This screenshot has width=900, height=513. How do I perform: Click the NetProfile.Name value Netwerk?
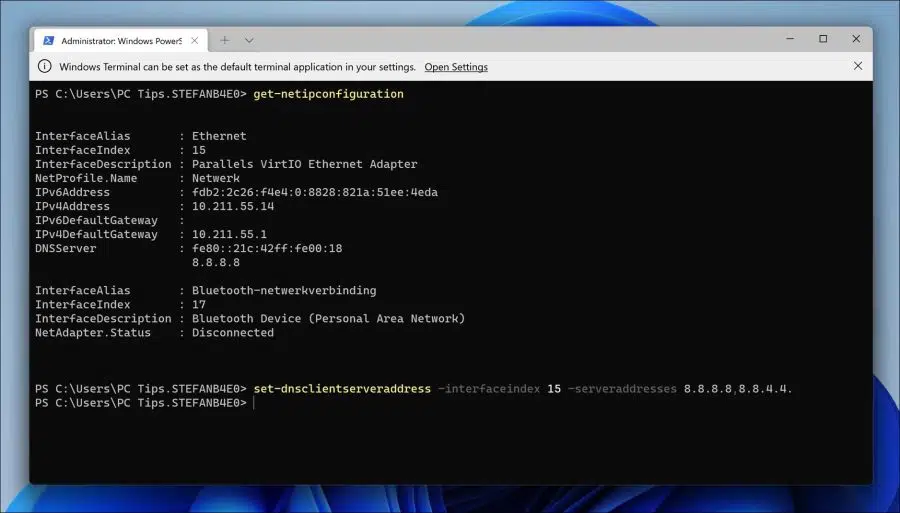[216, 178]
